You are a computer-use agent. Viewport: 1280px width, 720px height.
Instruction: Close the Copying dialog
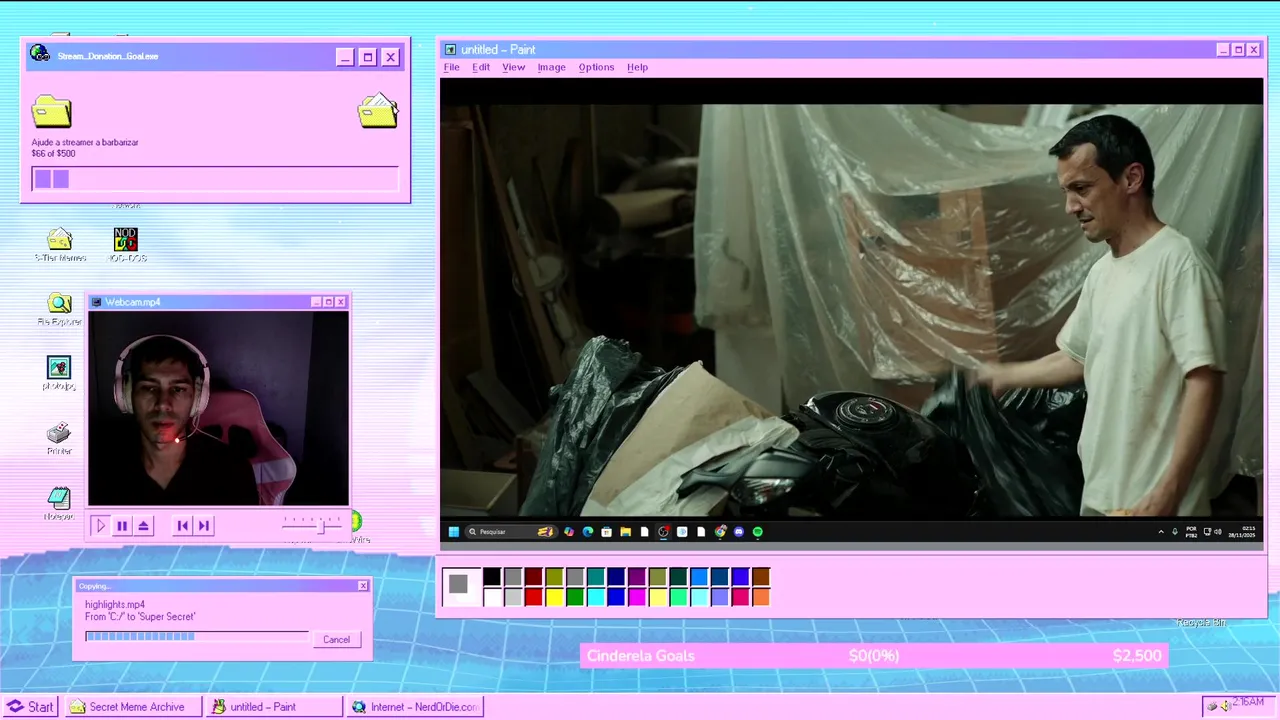tap(363, 586)
